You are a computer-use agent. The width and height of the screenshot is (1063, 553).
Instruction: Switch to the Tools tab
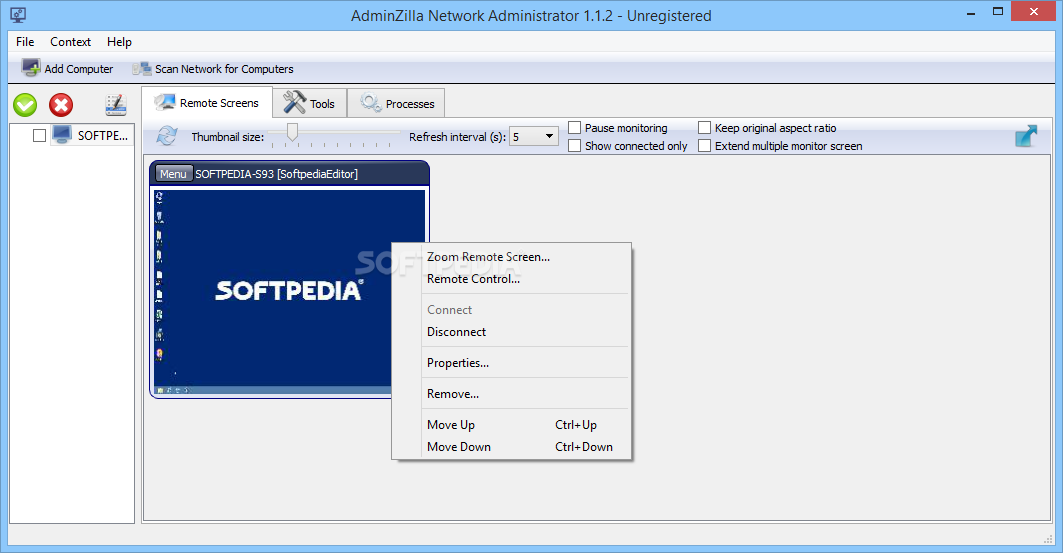click(309, 103)
